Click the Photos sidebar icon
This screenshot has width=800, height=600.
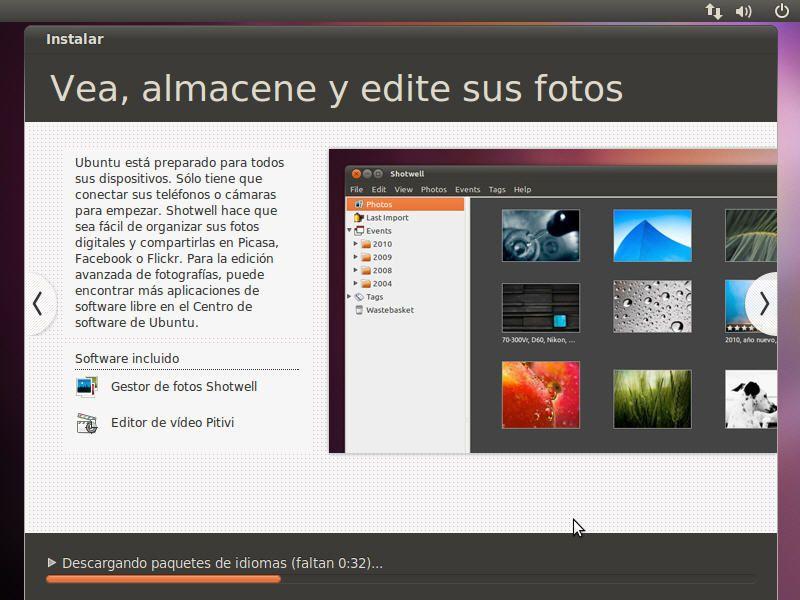click(x=359, y=204)
